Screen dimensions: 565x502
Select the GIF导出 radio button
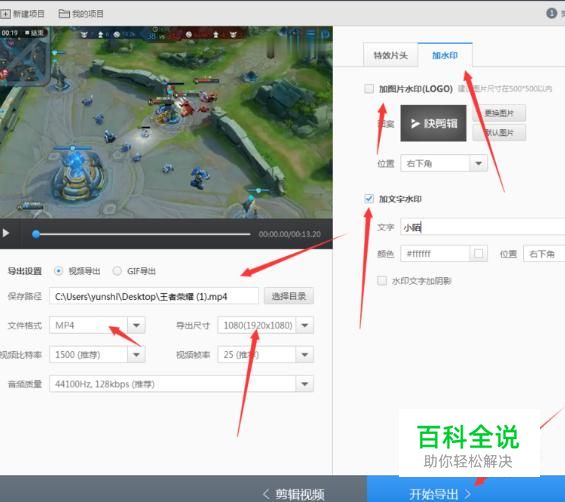(x=117, y=271)
